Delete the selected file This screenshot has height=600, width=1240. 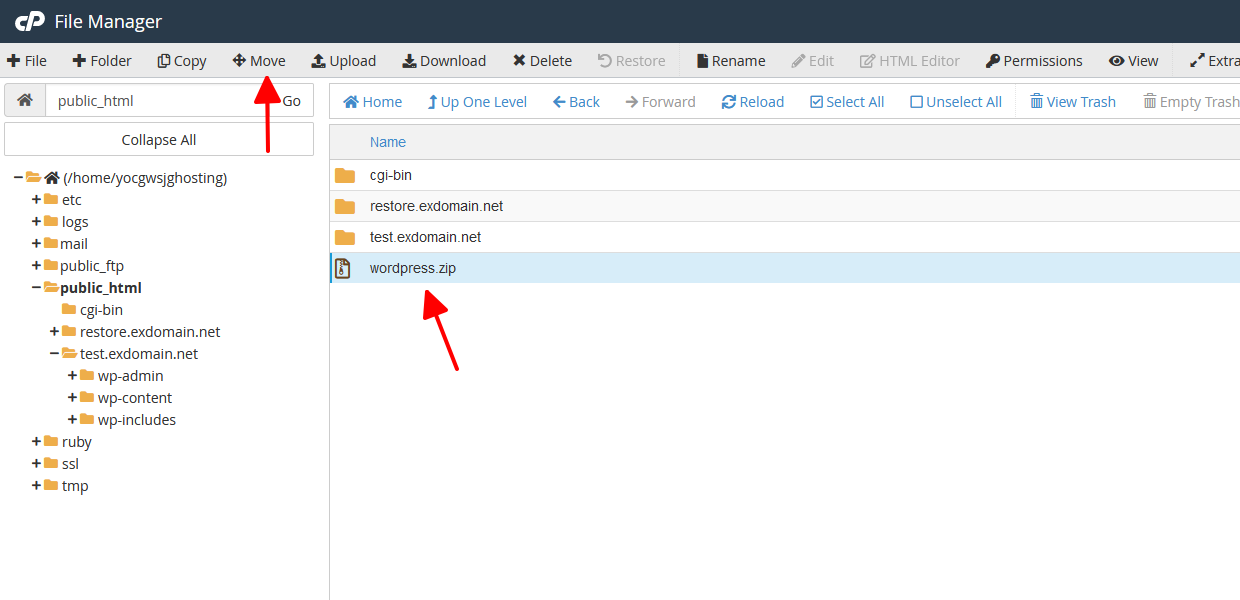coord(542,61)
